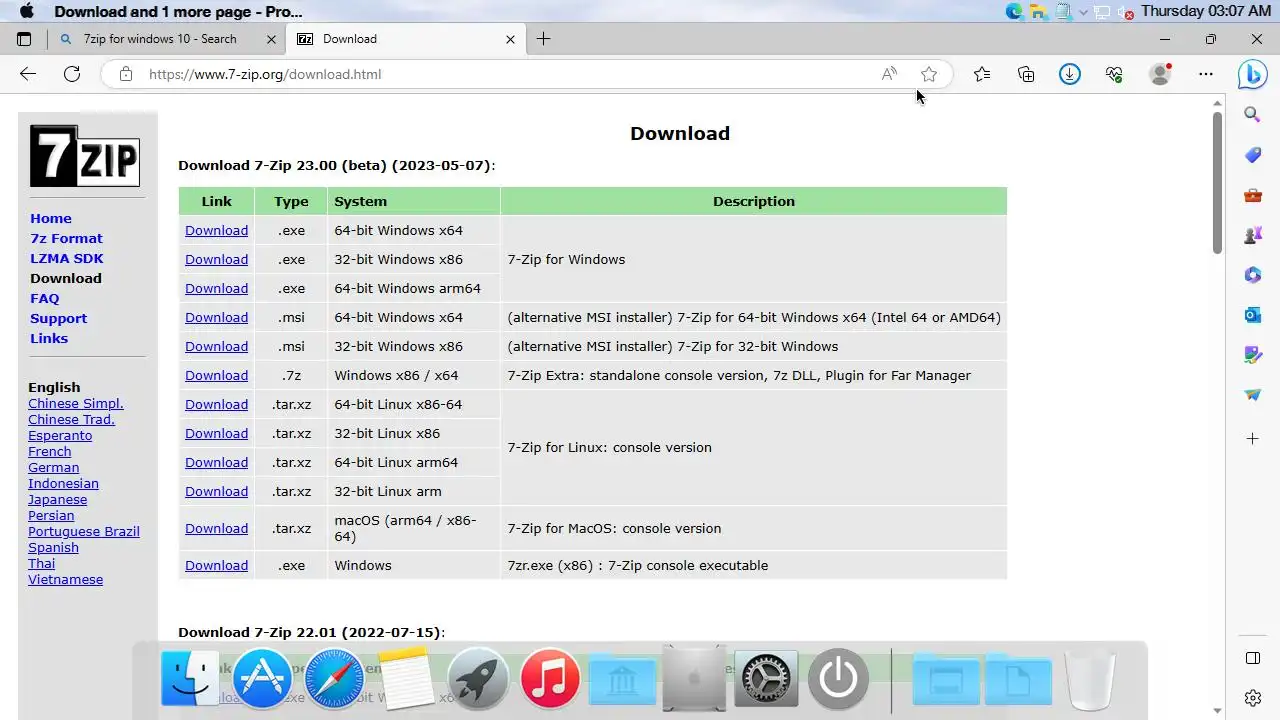The image size is (1280, 720).
Task: Open the sidebar Tools briefcase icon
Action: 1252,195
